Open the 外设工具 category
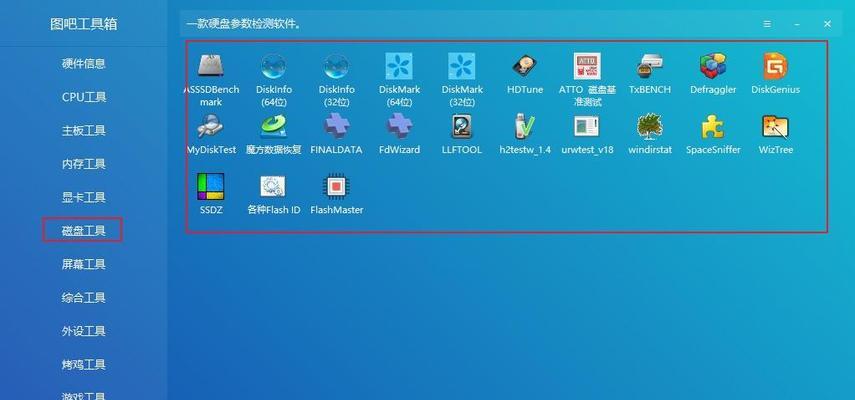This screenshot has height=400, width=855. pyautogui.click(x=83, y=331)
